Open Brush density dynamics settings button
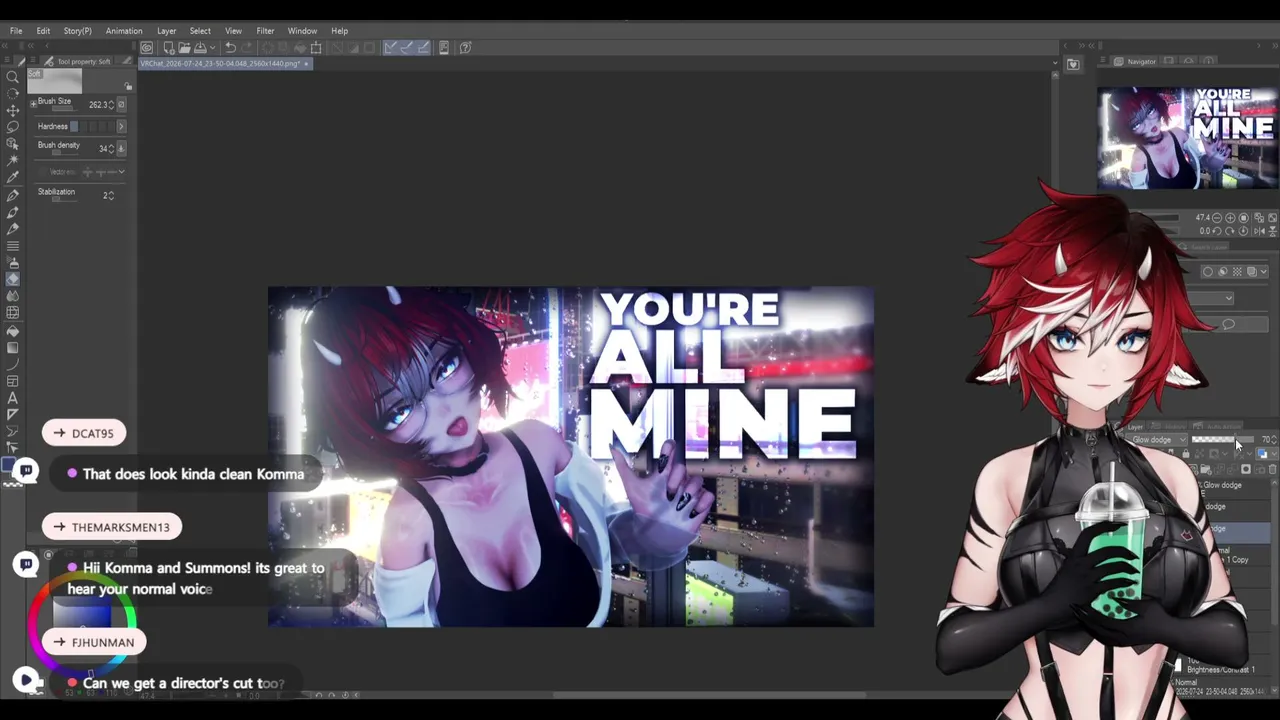The image size is (1280, 720). (122, 149)
